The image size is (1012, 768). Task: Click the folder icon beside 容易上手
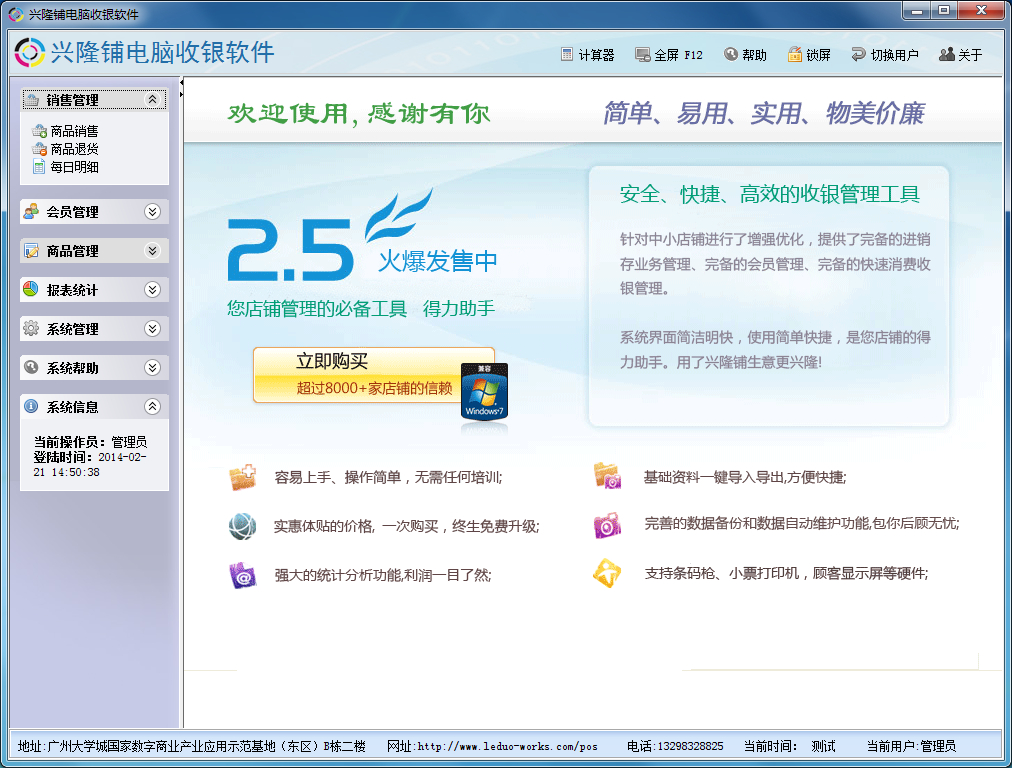coord(243,478)
